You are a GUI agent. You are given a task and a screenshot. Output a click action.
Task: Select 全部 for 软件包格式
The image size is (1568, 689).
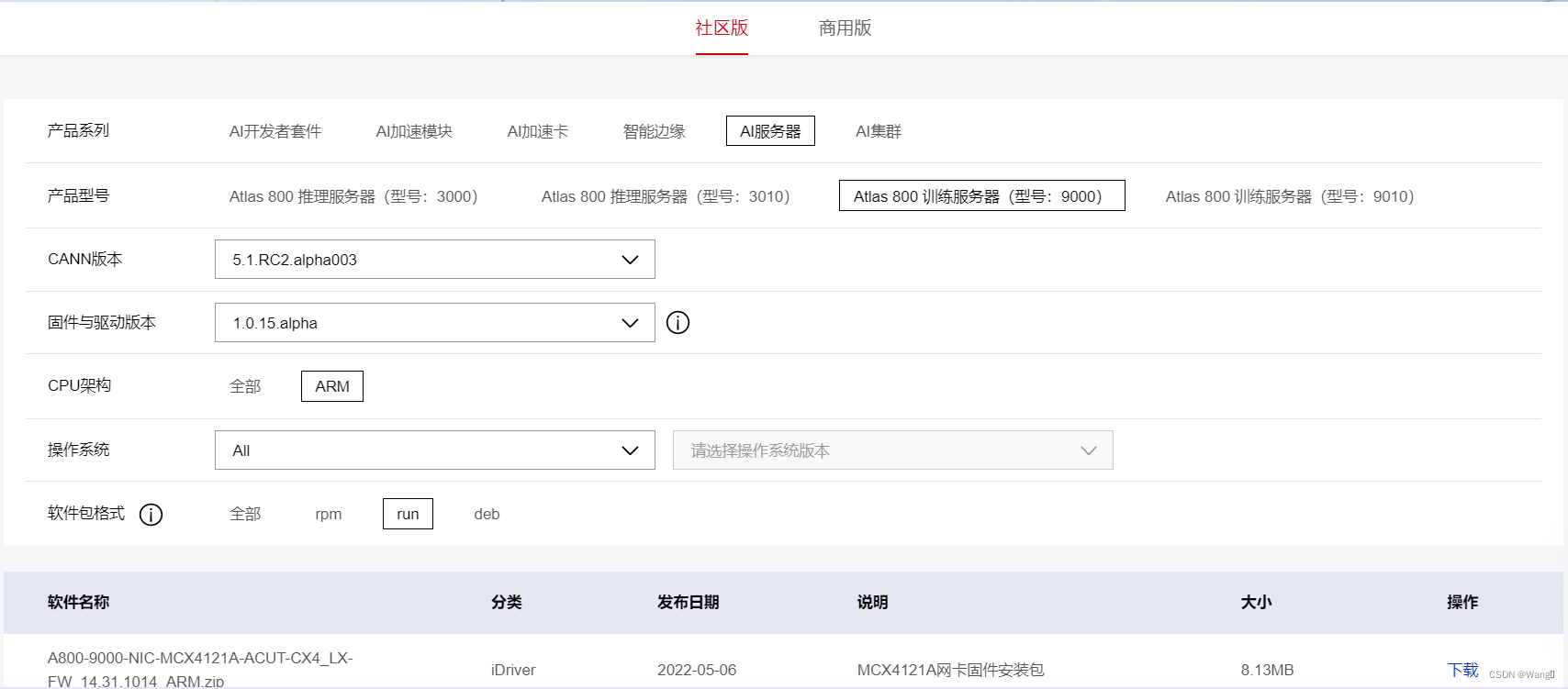pyautogui.click(x=245, y=514)
